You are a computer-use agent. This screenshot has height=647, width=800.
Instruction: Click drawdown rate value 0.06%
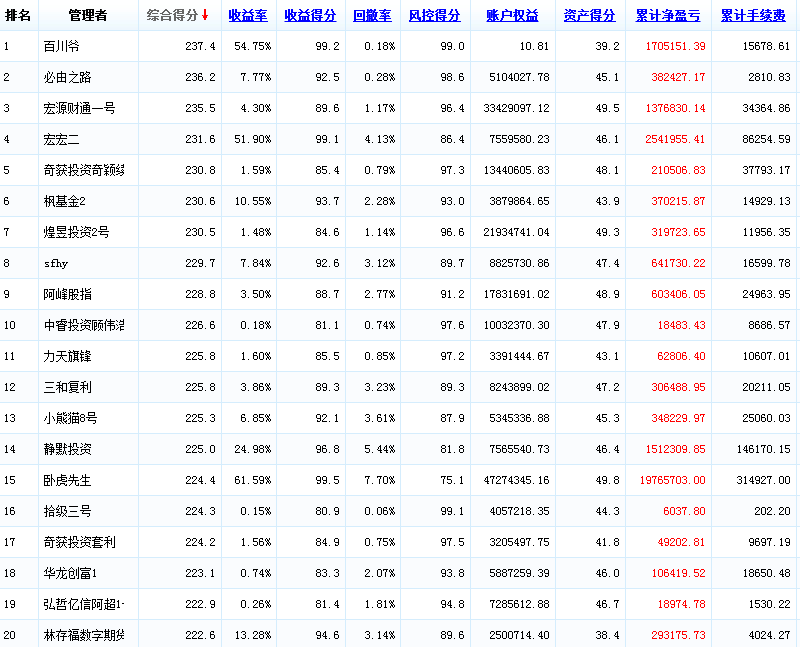380,511
